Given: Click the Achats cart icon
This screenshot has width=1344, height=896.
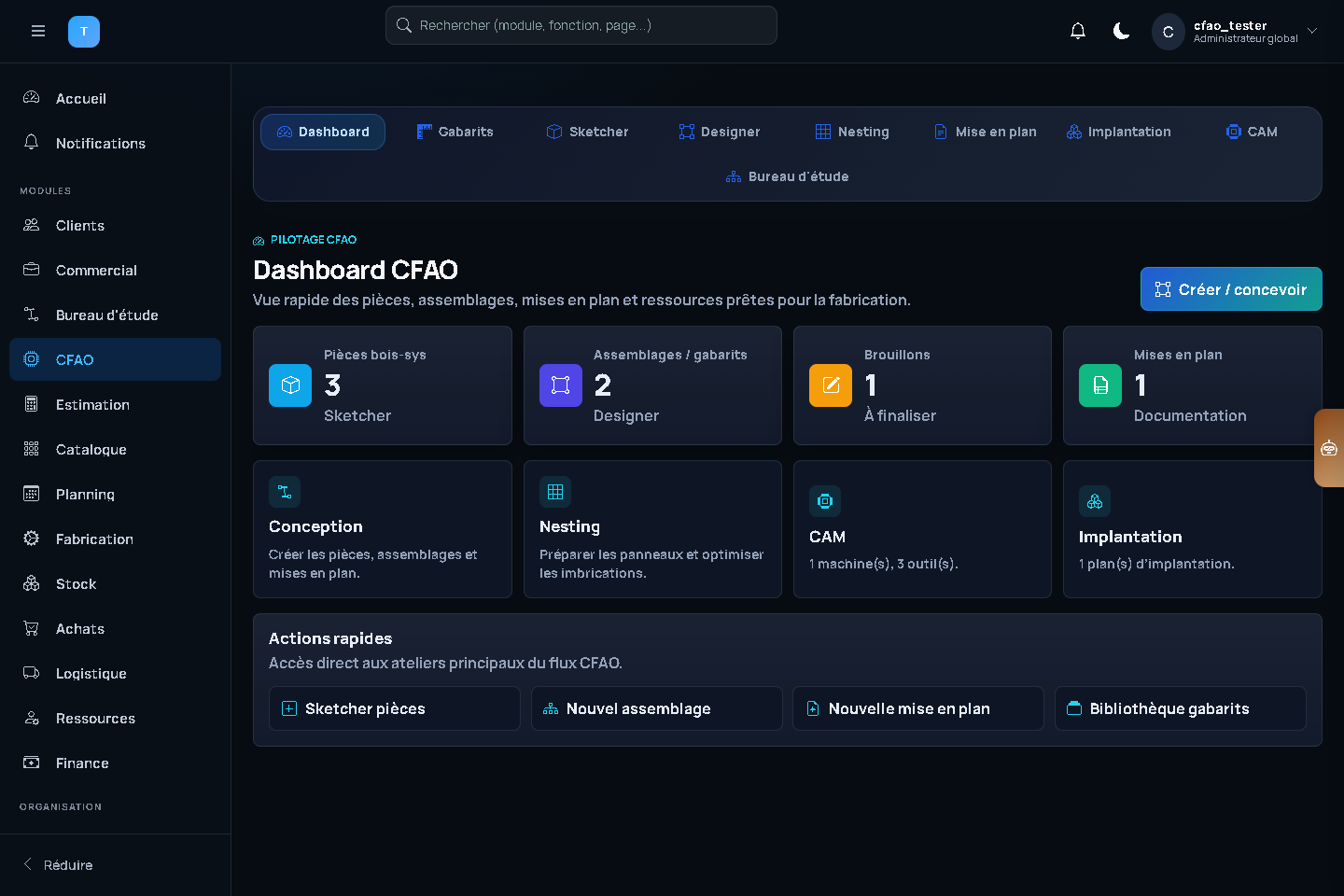Looking at the screenshot, I should click(32, 628).
